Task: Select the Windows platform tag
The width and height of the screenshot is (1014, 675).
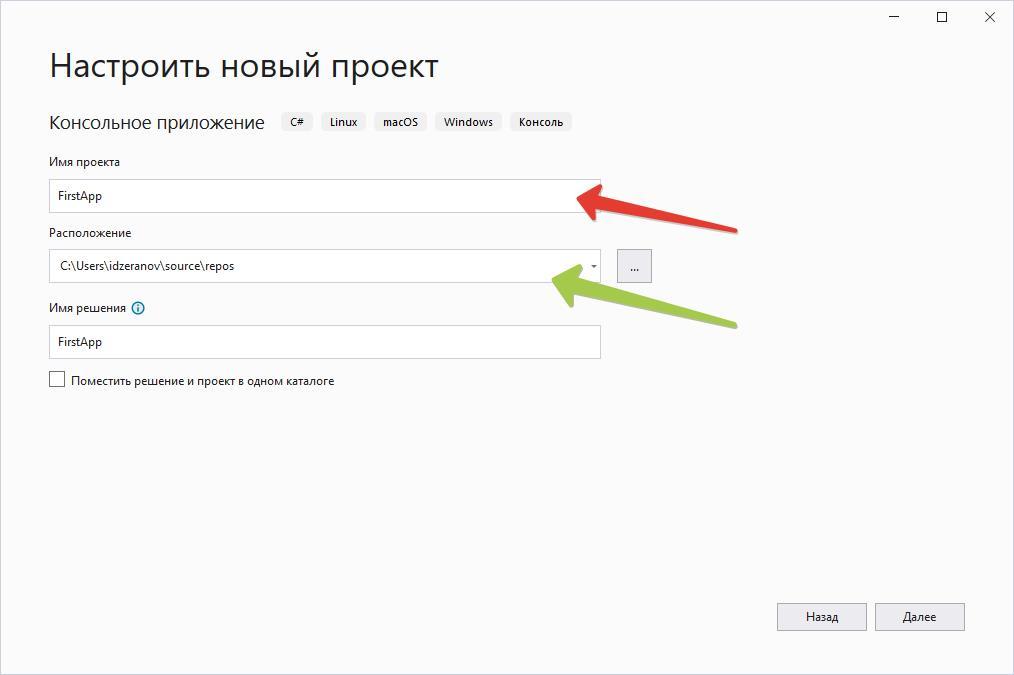Action: [468, 122]
